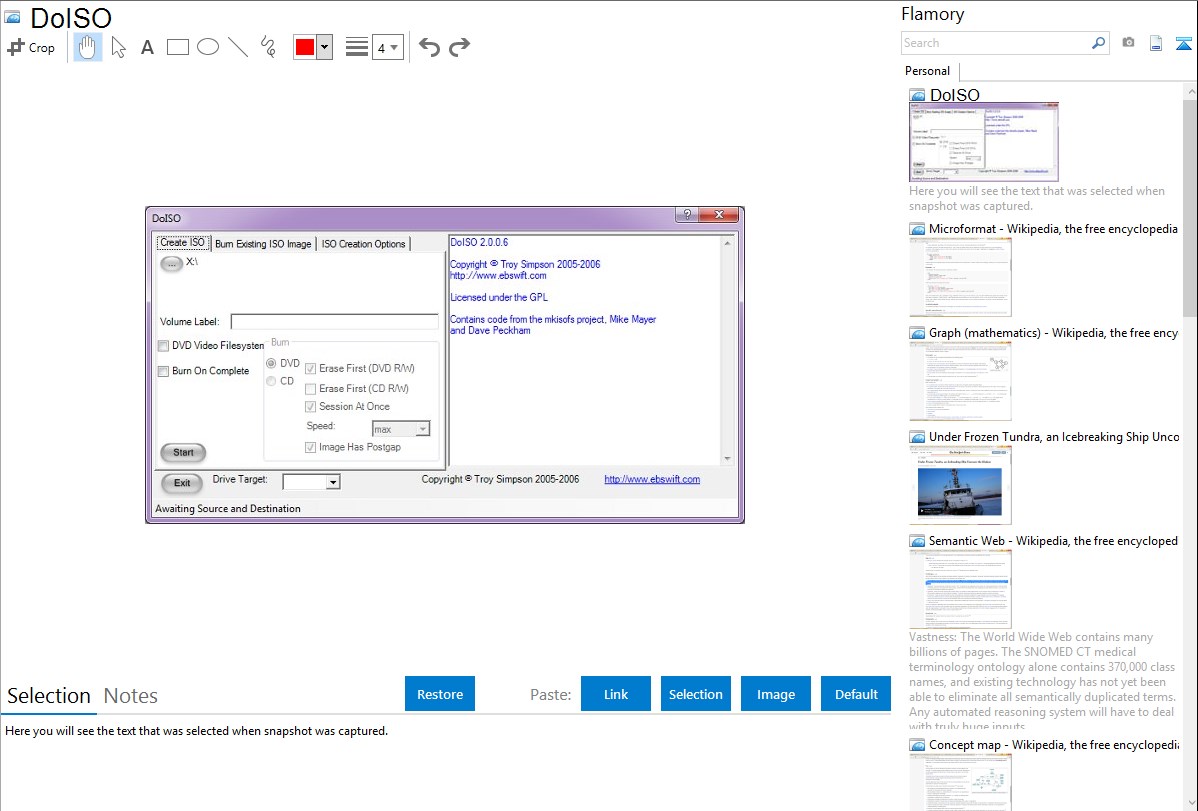Image resolution: width=1198 pixels, height=811 pixels.
Task: Toggle DVD Video Filesystem checkbox
Action: click(163, 345)
